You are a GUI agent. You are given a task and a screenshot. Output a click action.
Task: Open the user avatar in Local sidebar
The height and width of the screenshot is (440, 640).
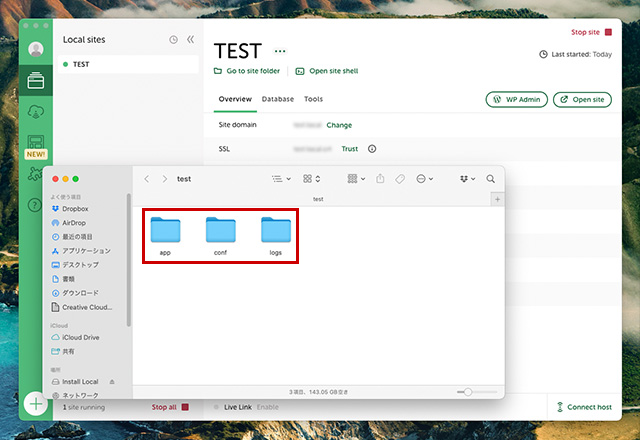[36, 49]
